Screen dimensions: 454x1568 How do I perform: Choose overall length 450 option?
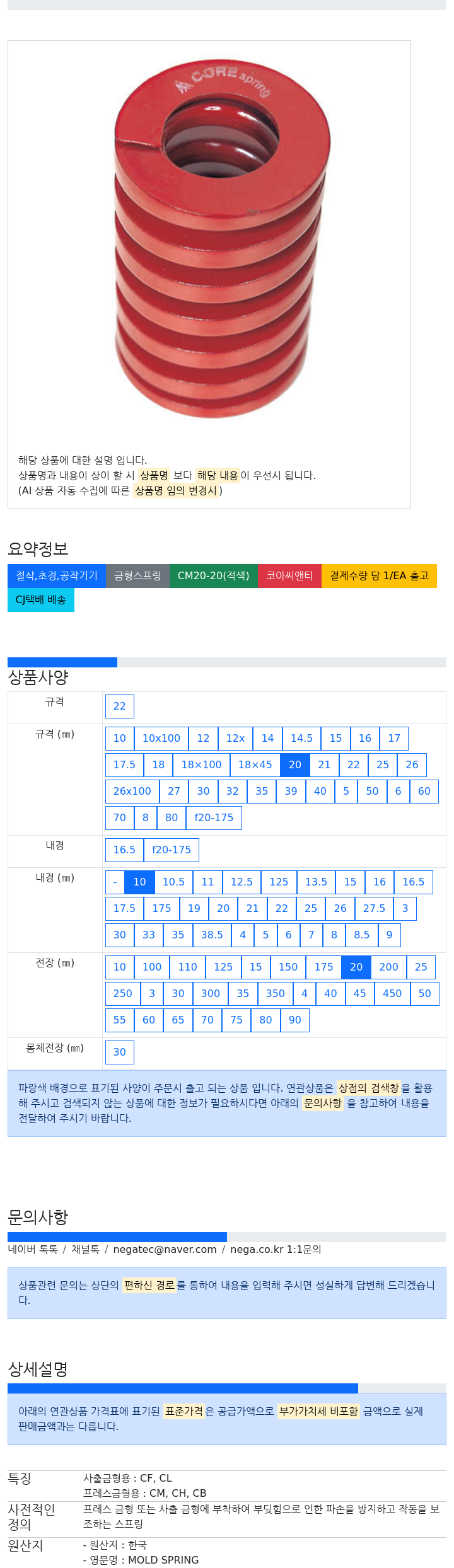pyautogui.click(x=392, y=994)
